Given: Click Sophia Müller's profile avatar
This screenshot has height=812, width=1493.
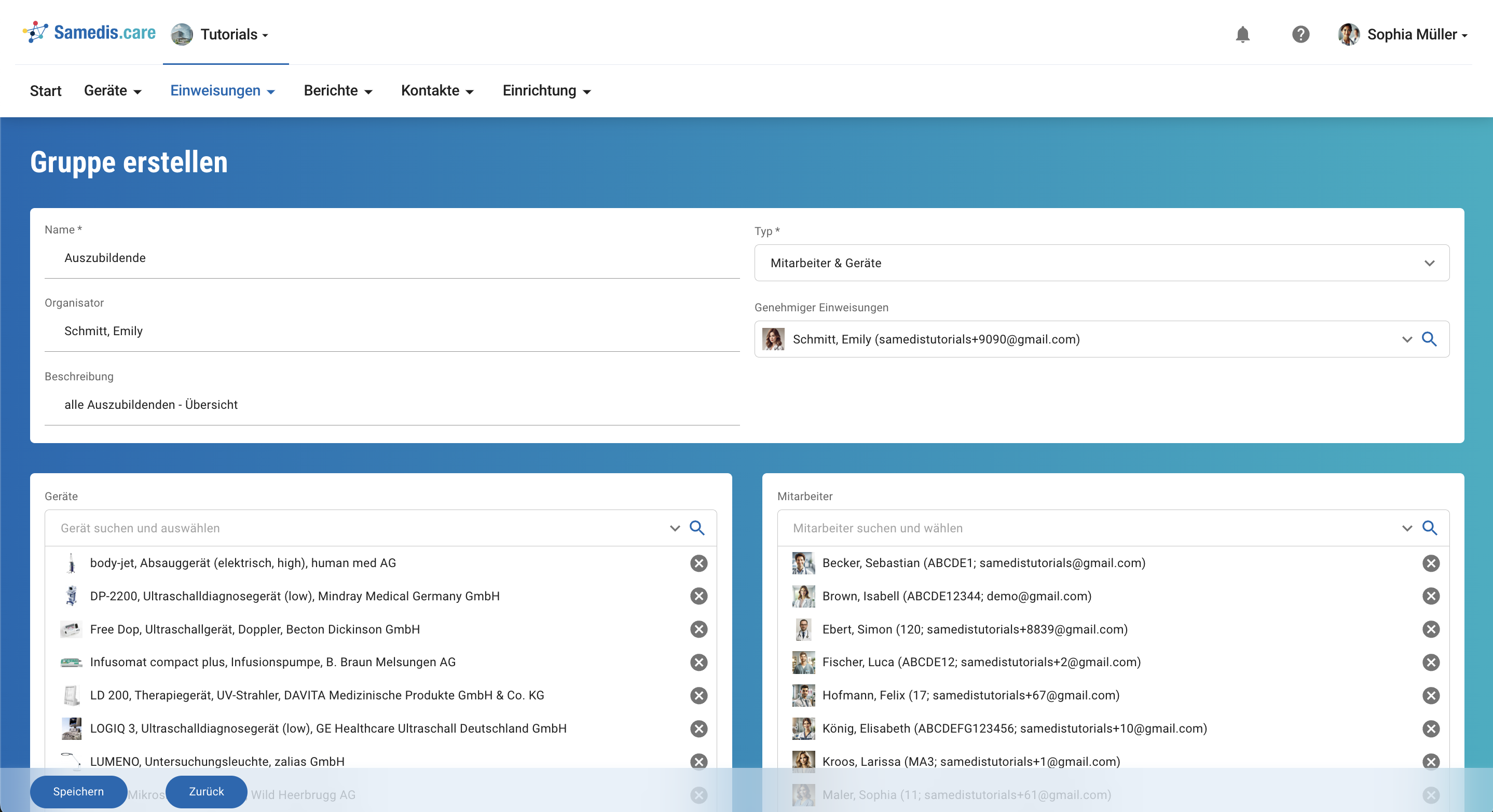Looking at the screenshot, I should pos(1349,34).
